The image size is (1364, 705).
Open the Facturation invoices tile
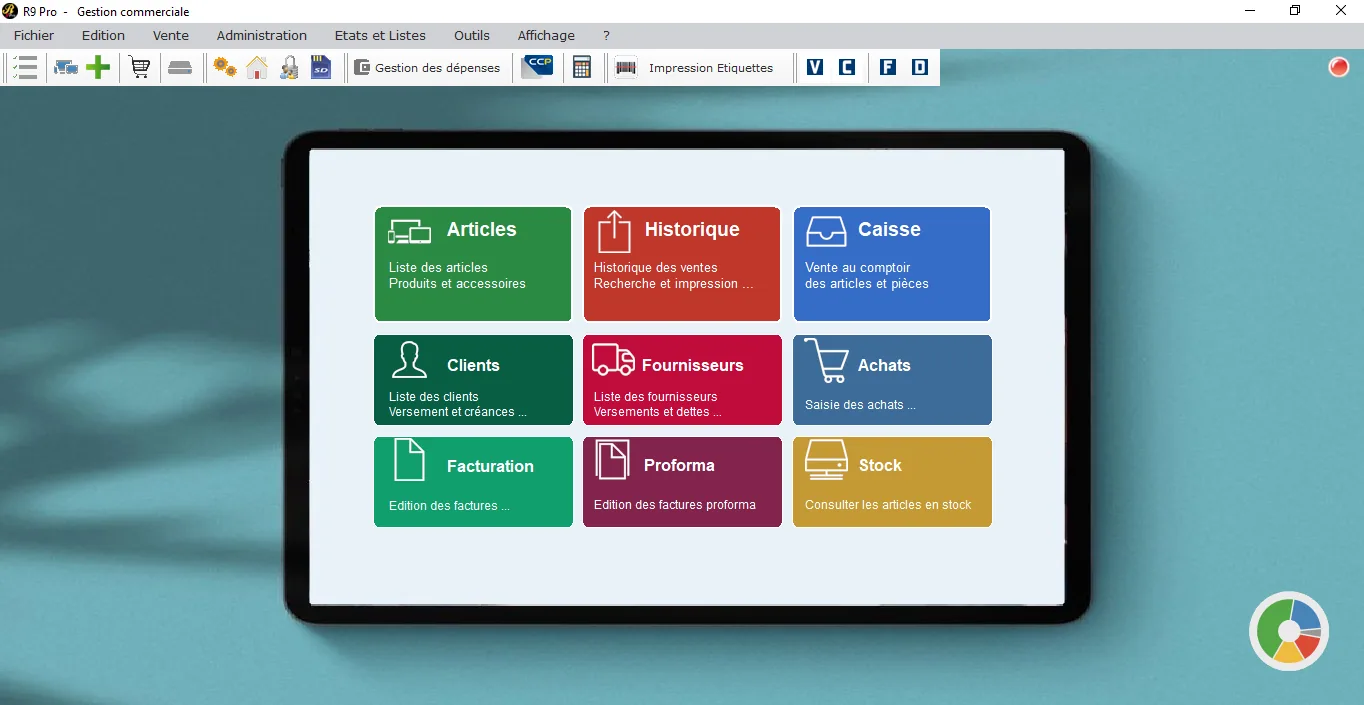(x=473, y=482)
